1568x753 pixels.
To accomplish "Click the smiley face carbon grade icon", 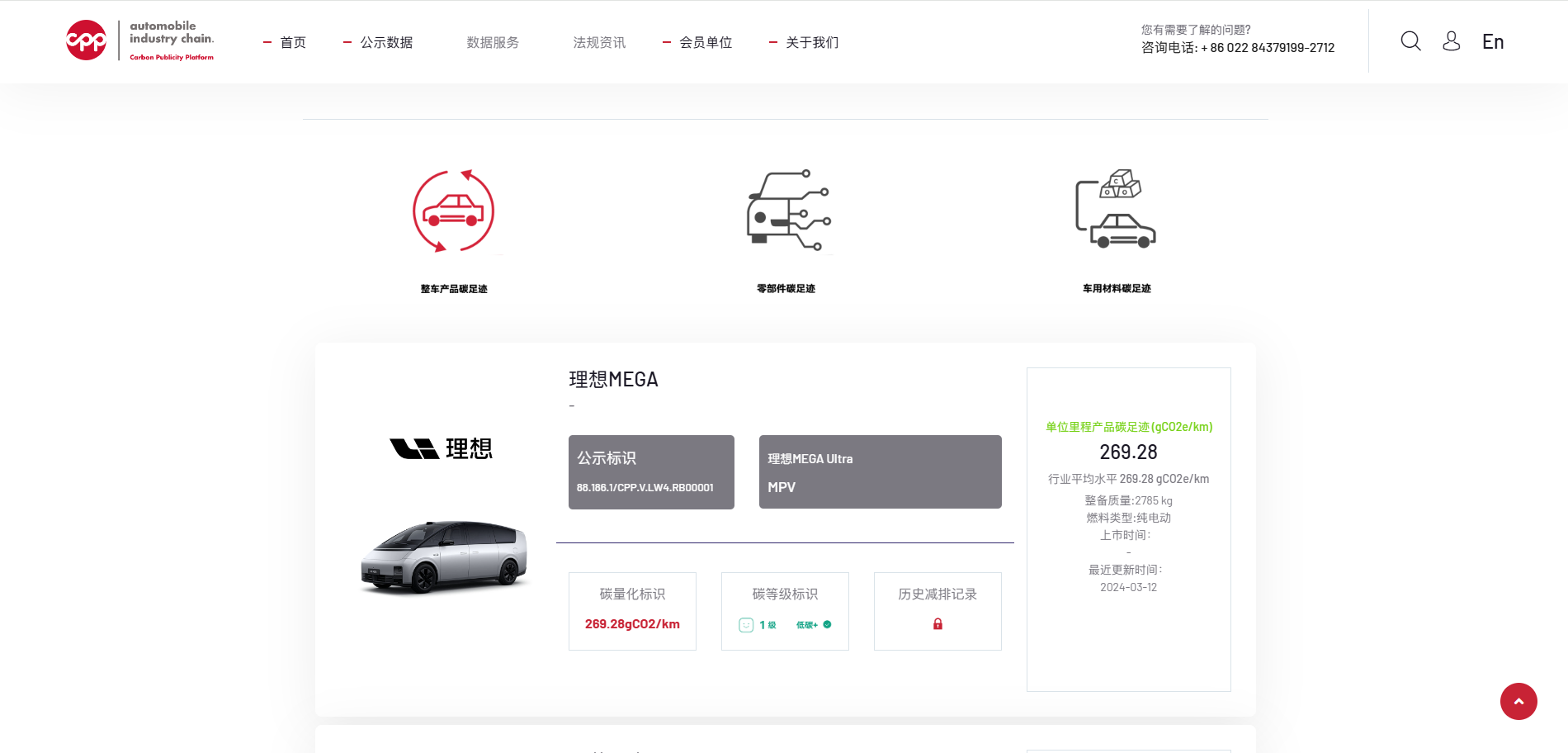I will coord(746,625).
